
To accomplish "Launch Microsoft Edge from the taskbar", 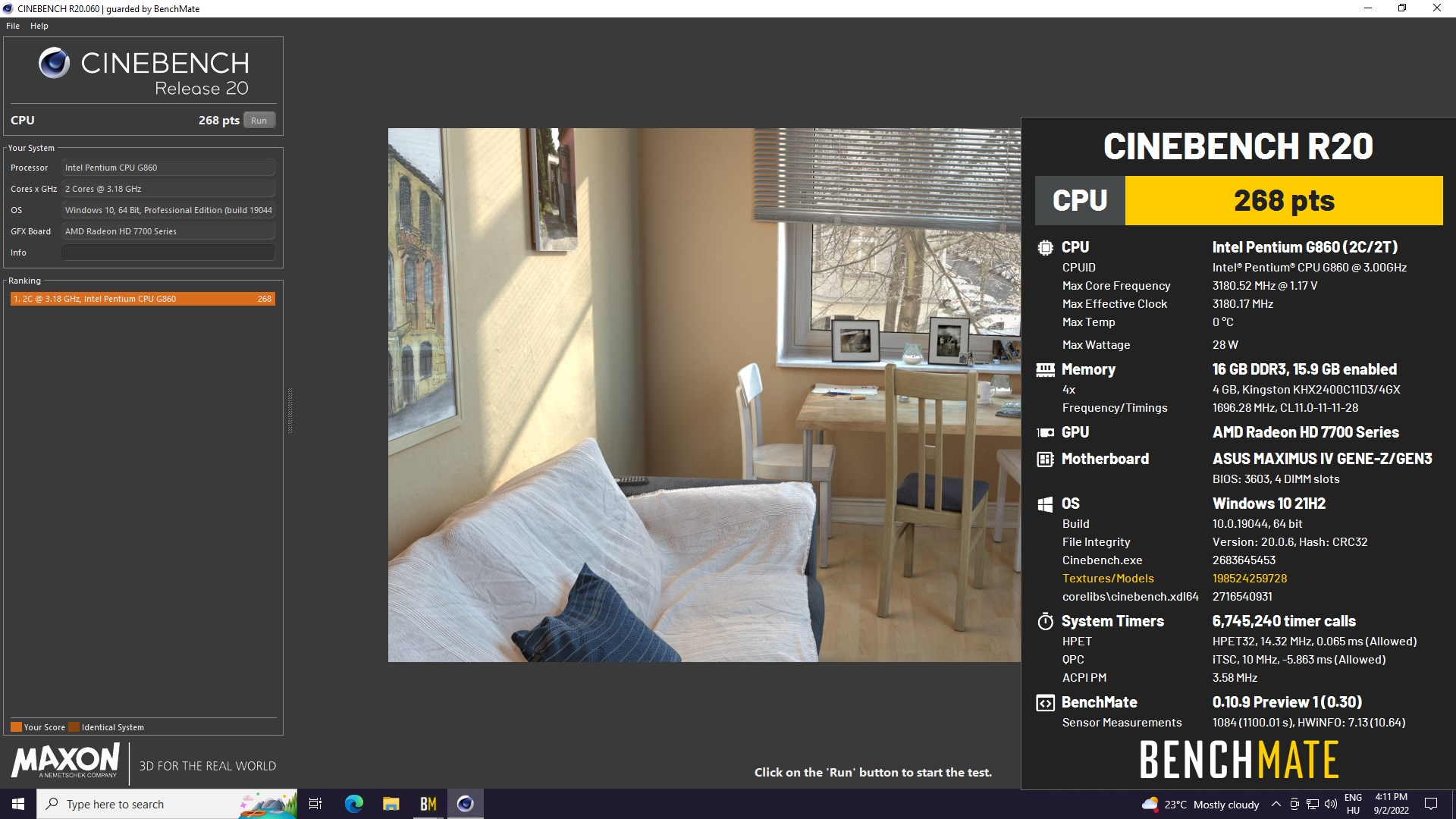I will tap(353, 804).
